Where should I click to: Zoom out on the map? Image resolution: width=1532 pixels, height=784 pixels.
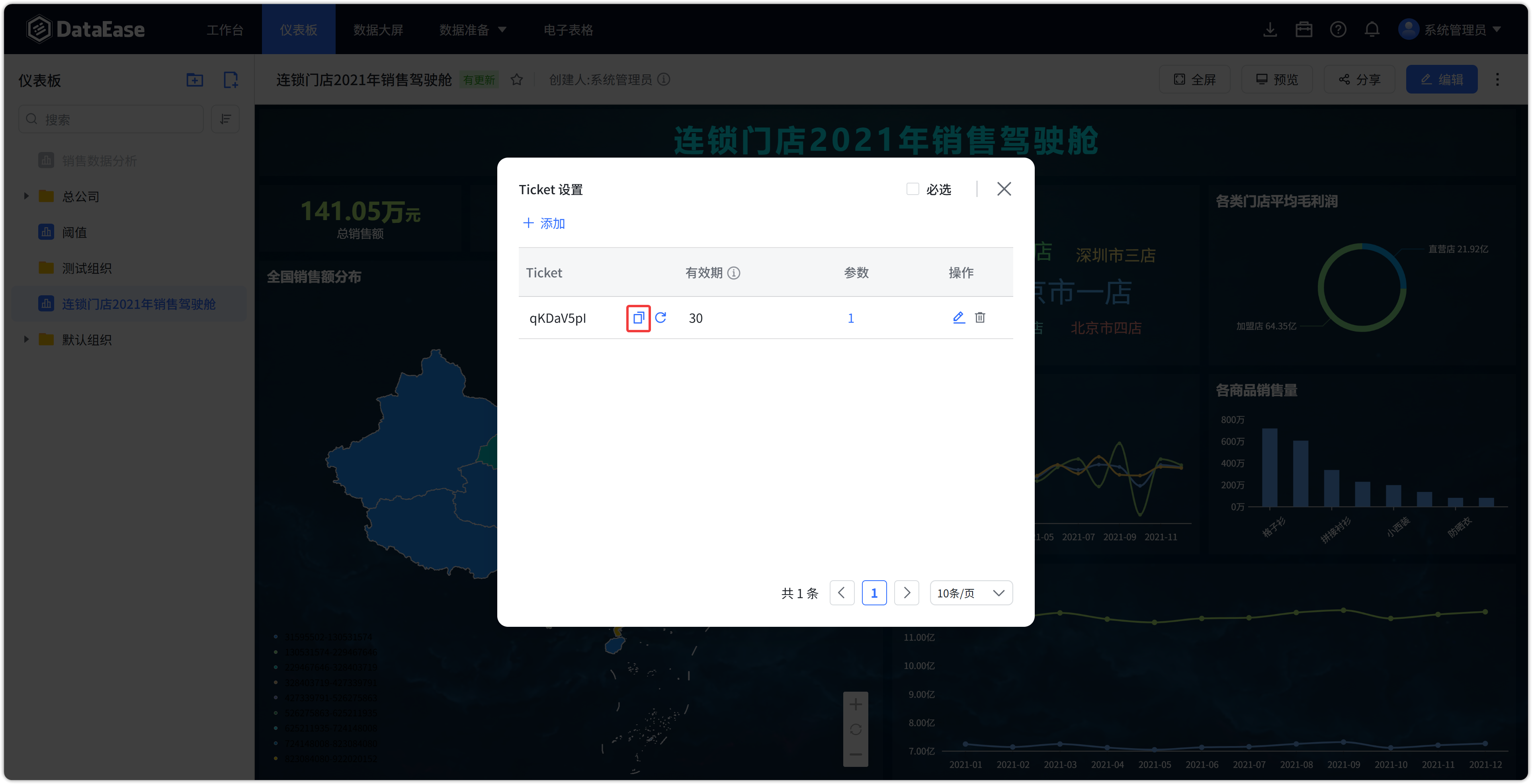click(x=856, y=754)
